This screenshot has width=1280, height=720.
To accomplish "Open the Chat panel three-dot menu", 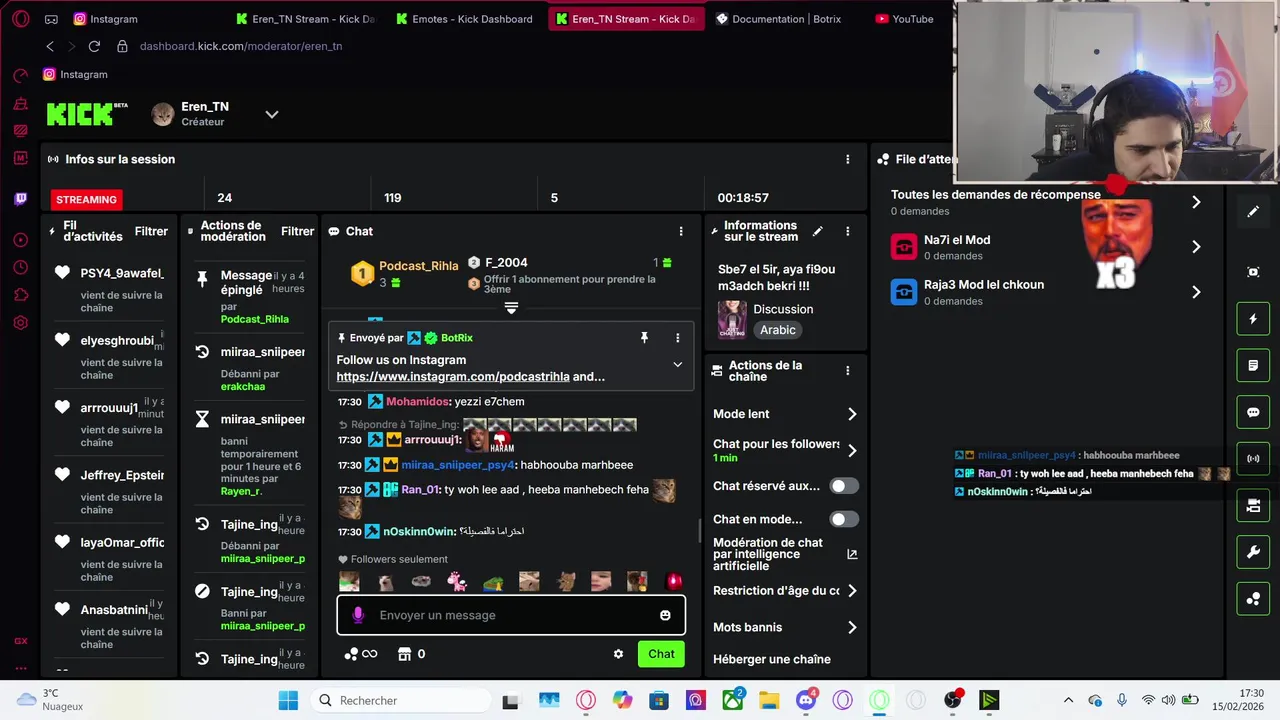I will click(x=681, y=231).
